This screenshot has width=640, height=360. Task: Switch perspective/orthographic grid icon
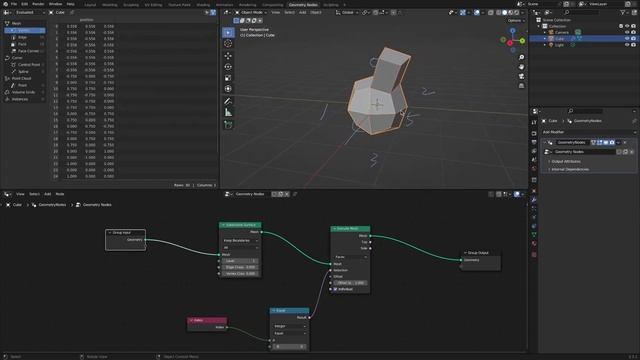coord(521,86)
